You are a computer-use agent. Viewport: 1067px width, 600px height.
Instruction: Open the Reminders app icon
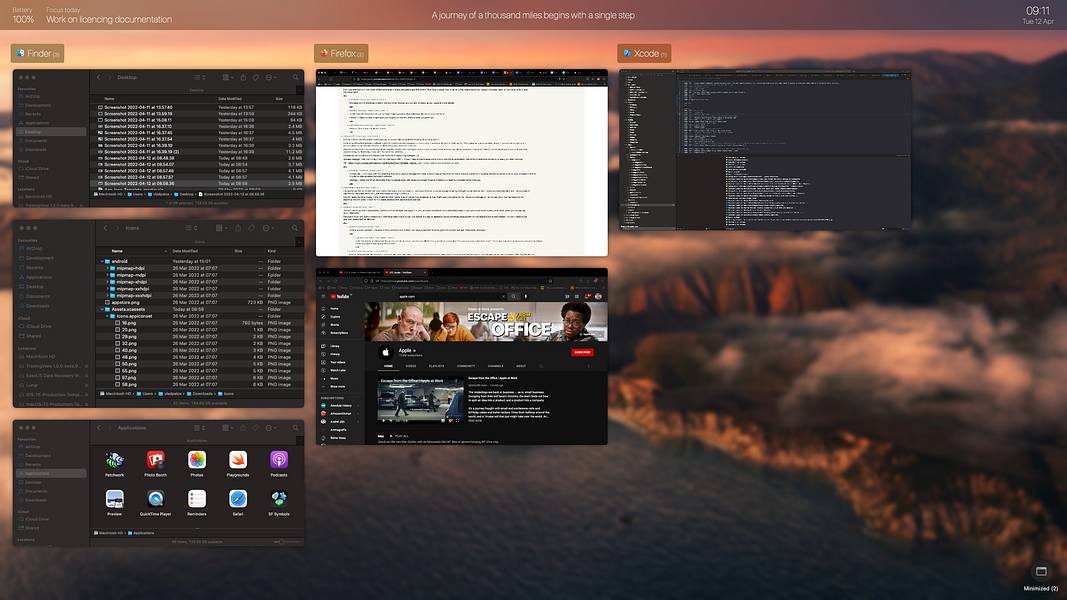pos(197,499)
